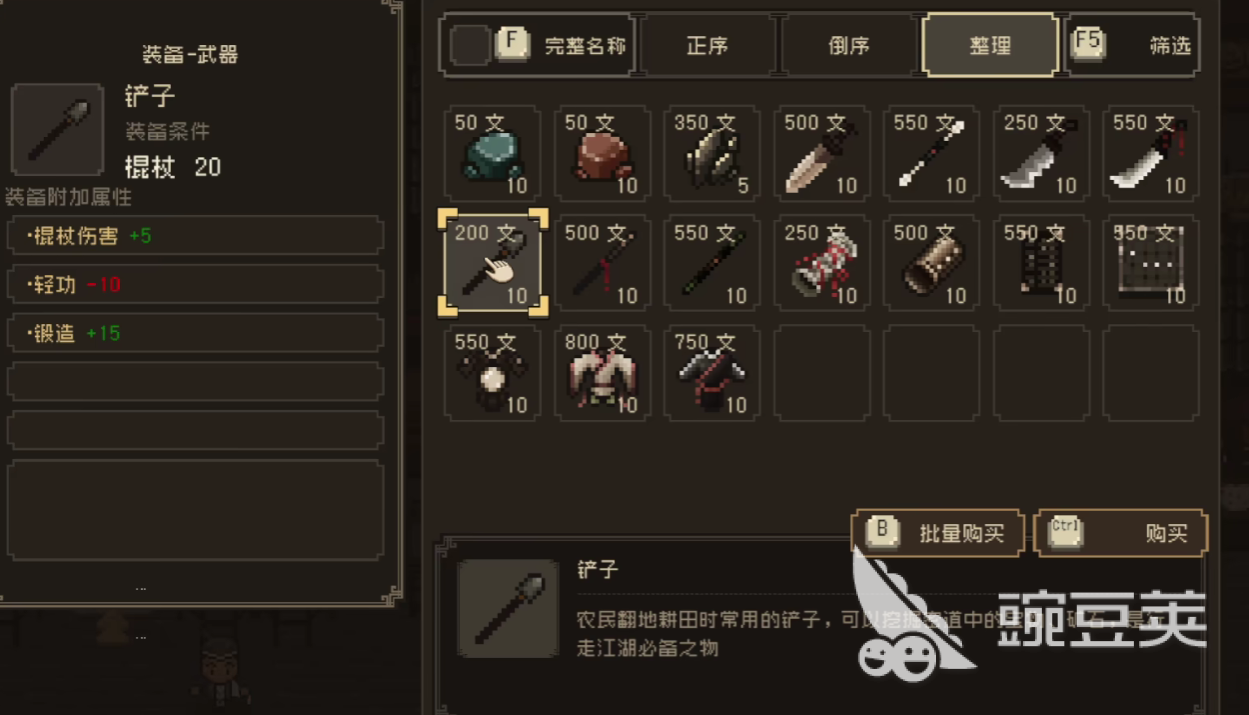Select the teal ore item priced 50 文
Image resolution: width=1249 pixels, height=715 pixels.
(x=492, y=154)
